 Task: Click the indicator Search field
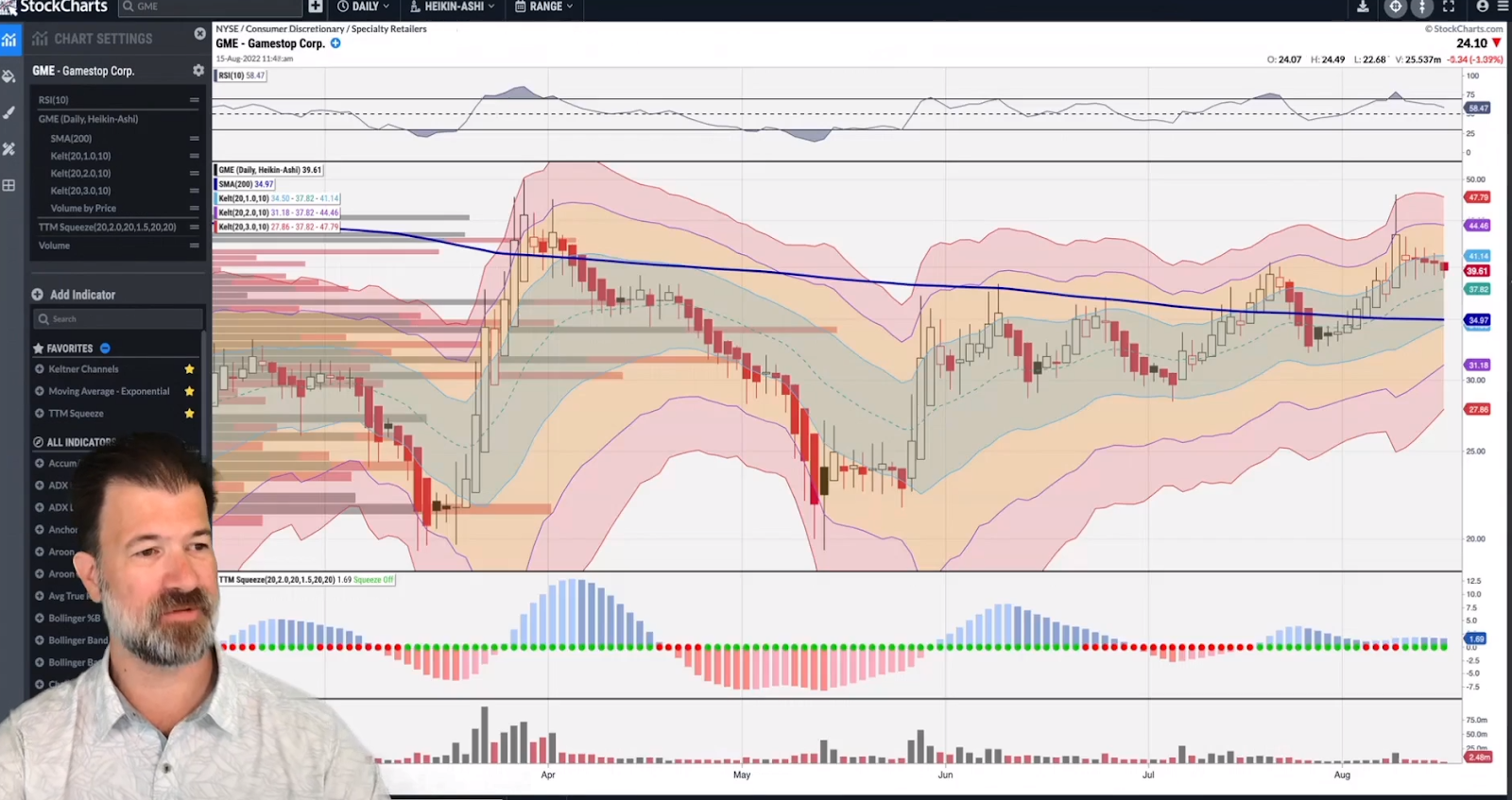point(118,319)
